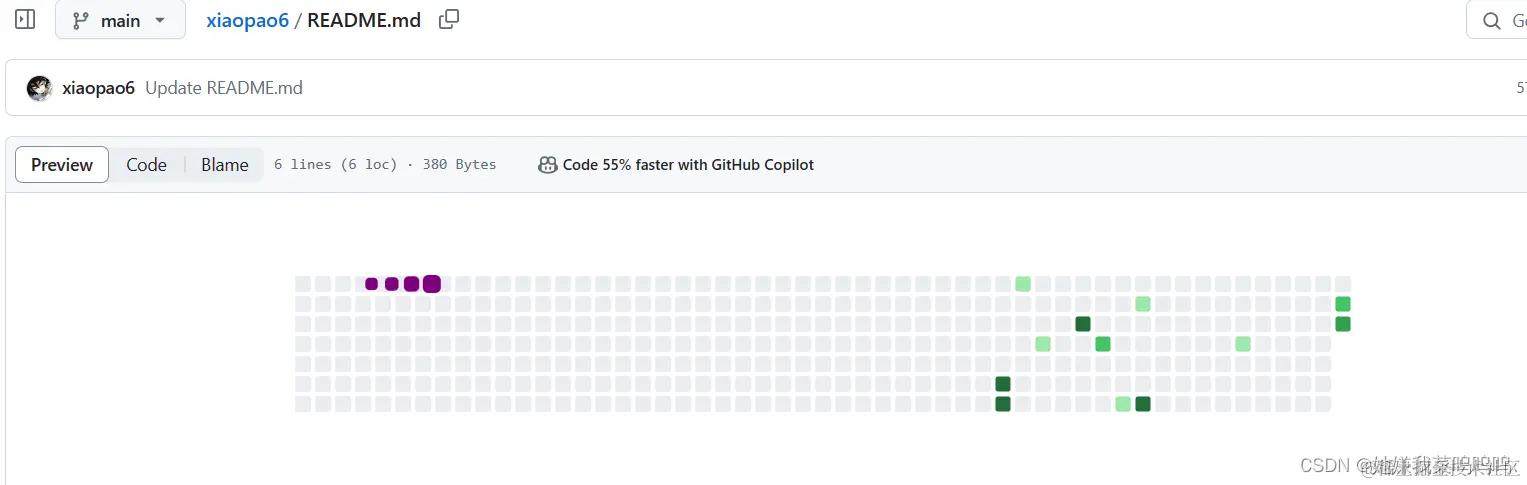Open the xiaopao6 repository breadcrumb link
The height and width of the screenshot is (485, 1527).
247,21
